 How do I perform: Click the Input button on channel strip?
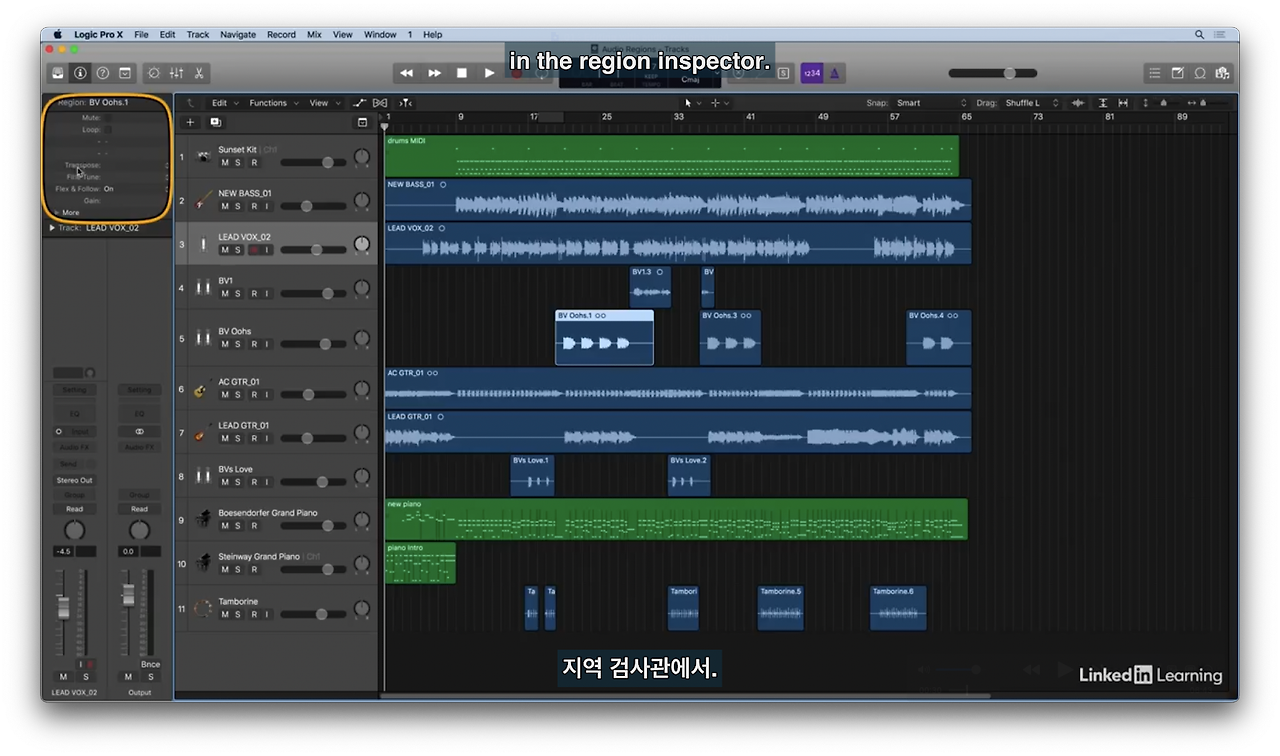[79, 432]
